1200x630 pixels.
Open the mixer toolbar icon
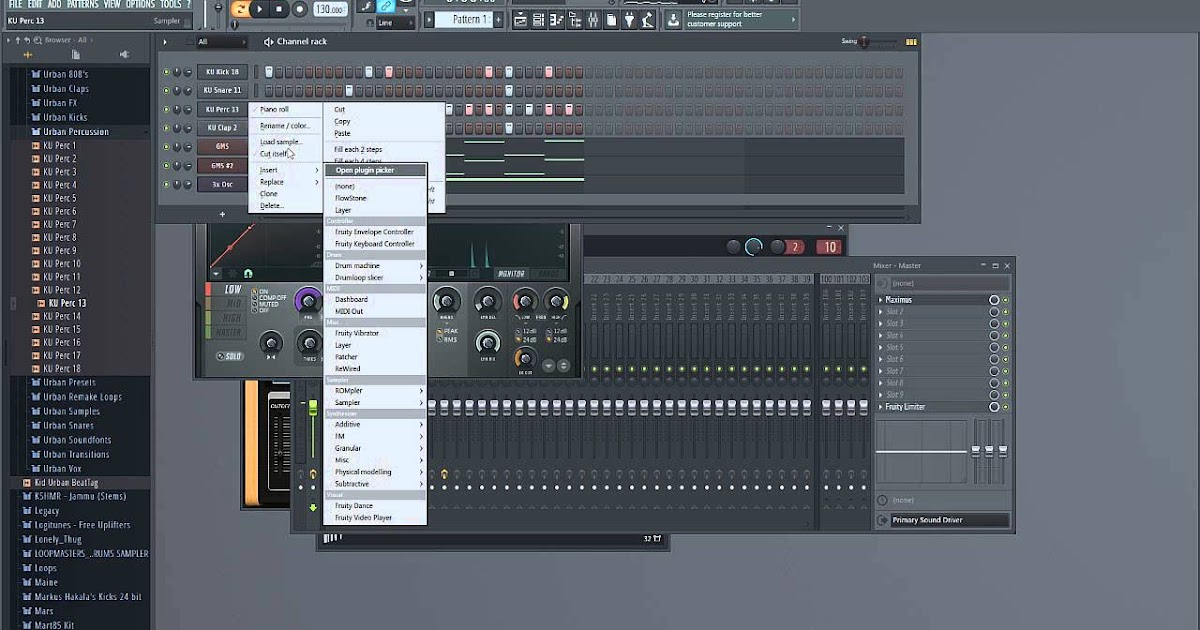click(x=591, y=20)
